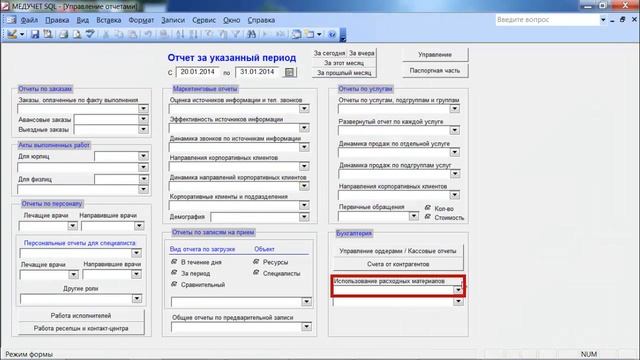
Task: Click the 'Введите вопрос' help box
Action: tap(547, 20)
